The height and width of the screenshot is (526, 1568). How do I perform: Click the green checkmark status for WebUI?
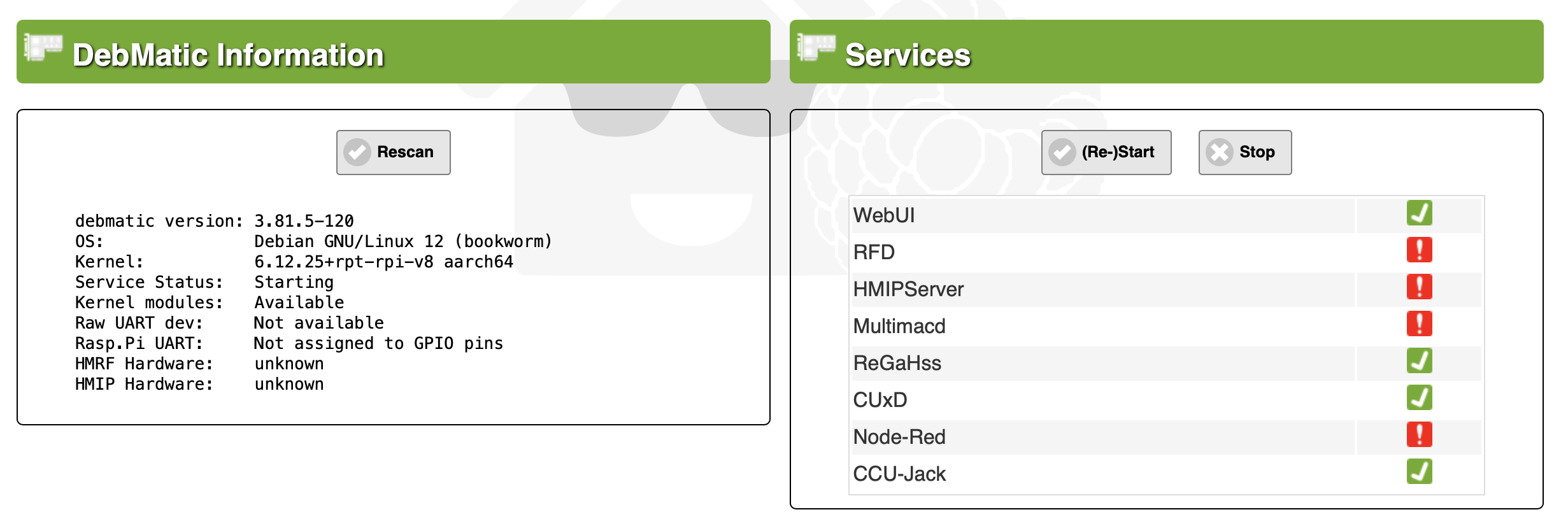tap(1419, 213)
